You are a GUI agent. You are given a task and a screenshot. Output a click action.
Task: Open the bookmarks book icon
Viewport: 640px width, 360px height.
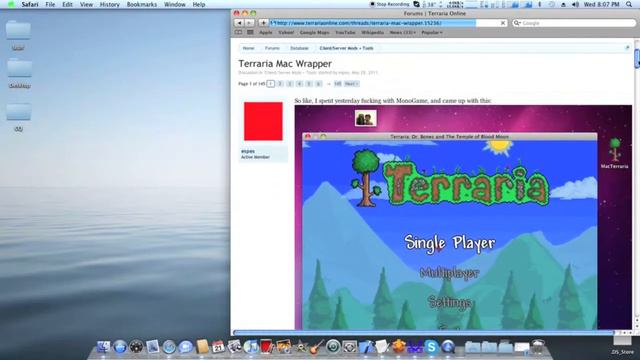(x=238, y=32)
